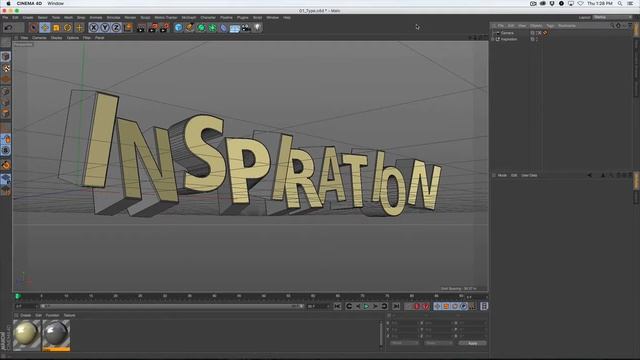Add a Subdivision Surface generator
Screen dimensions: 640x360
[201, 28]
